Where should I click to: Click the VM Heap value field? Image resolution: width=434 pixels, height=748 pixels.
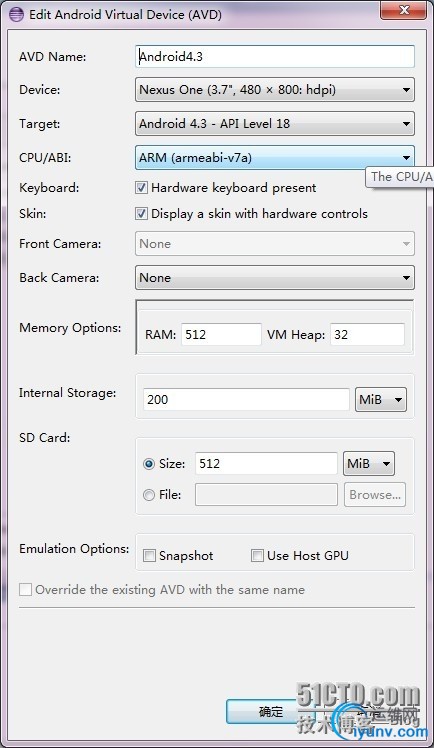367,334
